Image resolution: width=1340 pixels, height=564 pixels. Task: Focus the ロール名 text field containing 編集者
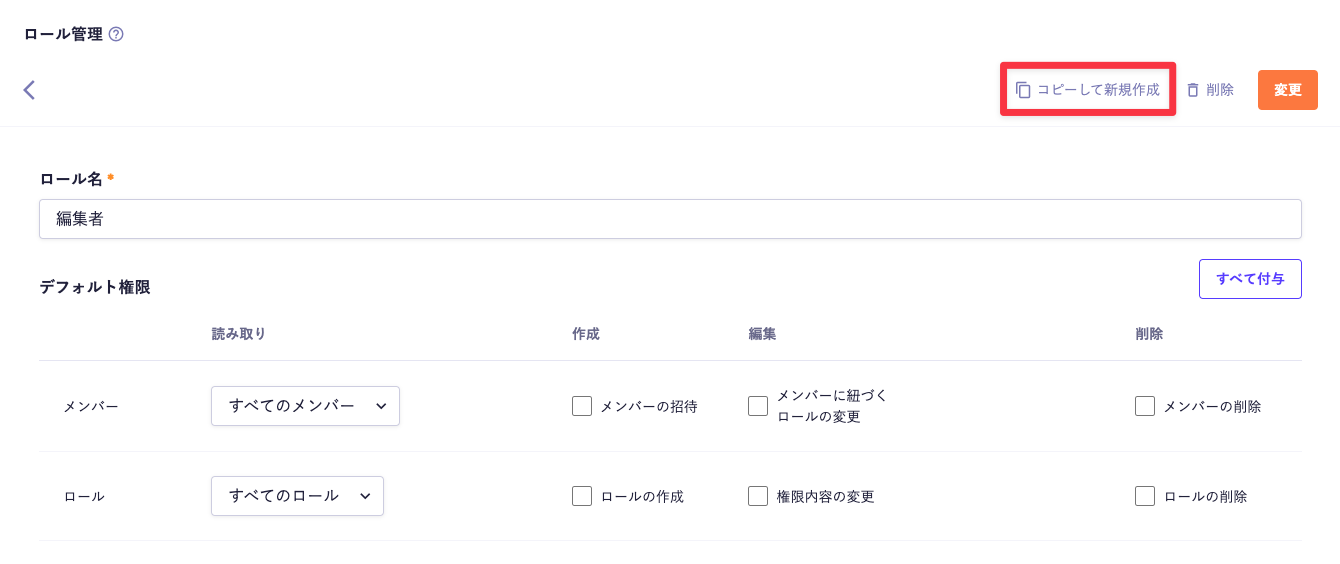click(670, 219)
